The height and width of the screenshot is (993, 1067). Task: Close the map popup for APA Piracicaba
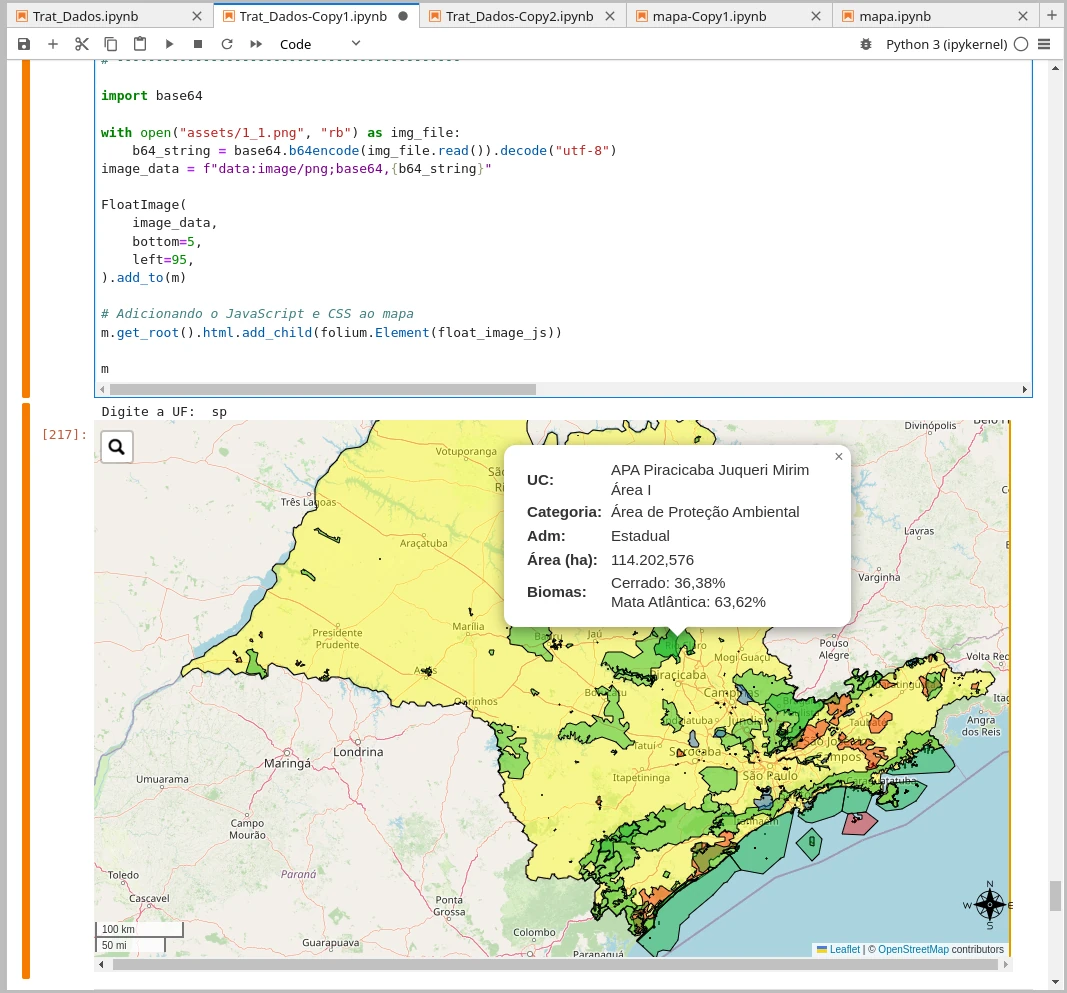point(838,457)
